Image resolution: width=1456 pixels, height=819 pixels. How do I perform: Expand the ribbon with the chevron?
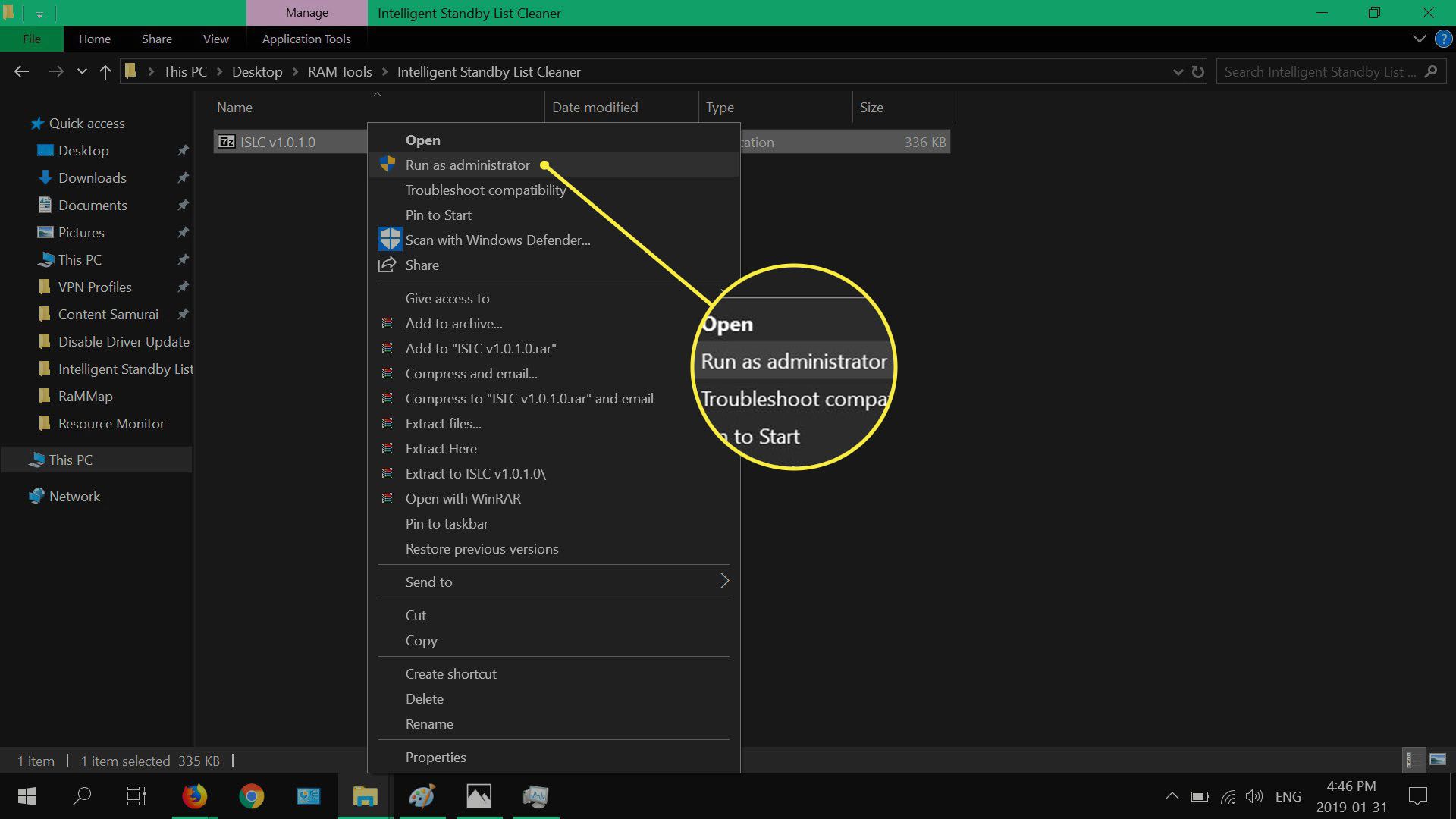[x=1419, y=39]
